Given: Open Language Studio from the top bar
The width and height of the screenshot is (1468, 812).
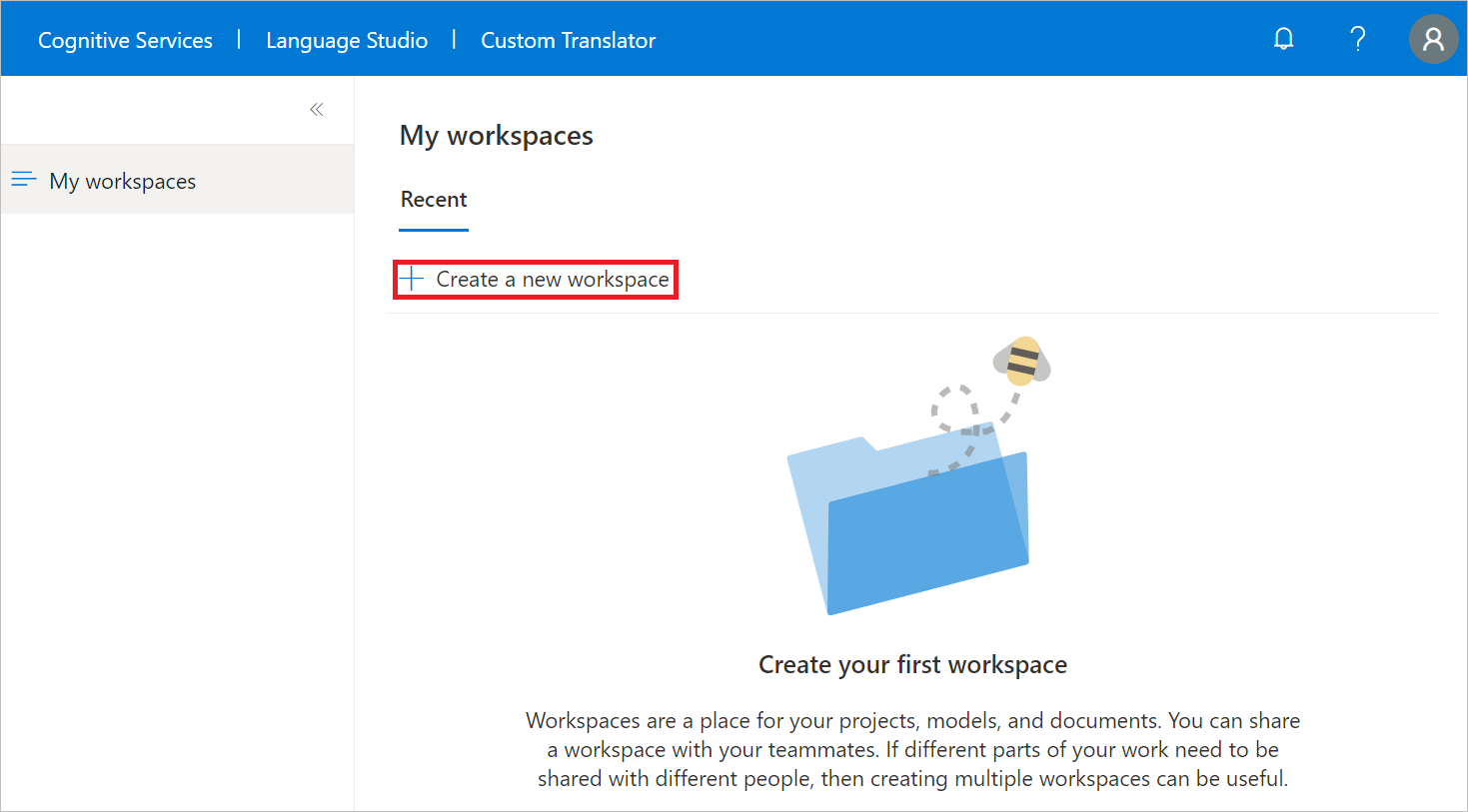Looking at the screenshot, I should click(x=347, y=39).
